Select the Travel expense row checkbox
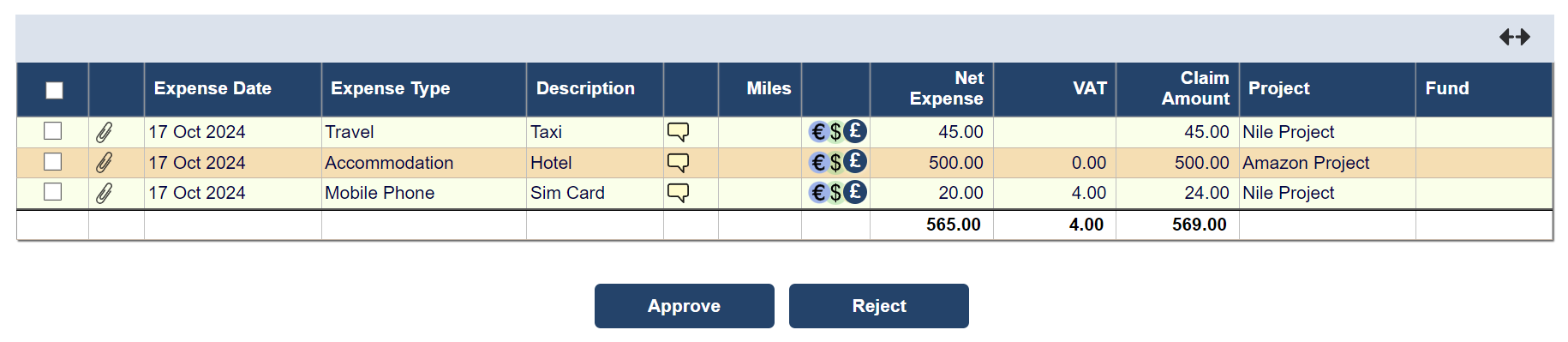The width and height of the screenshot is (1568, 342). point(53,130)
